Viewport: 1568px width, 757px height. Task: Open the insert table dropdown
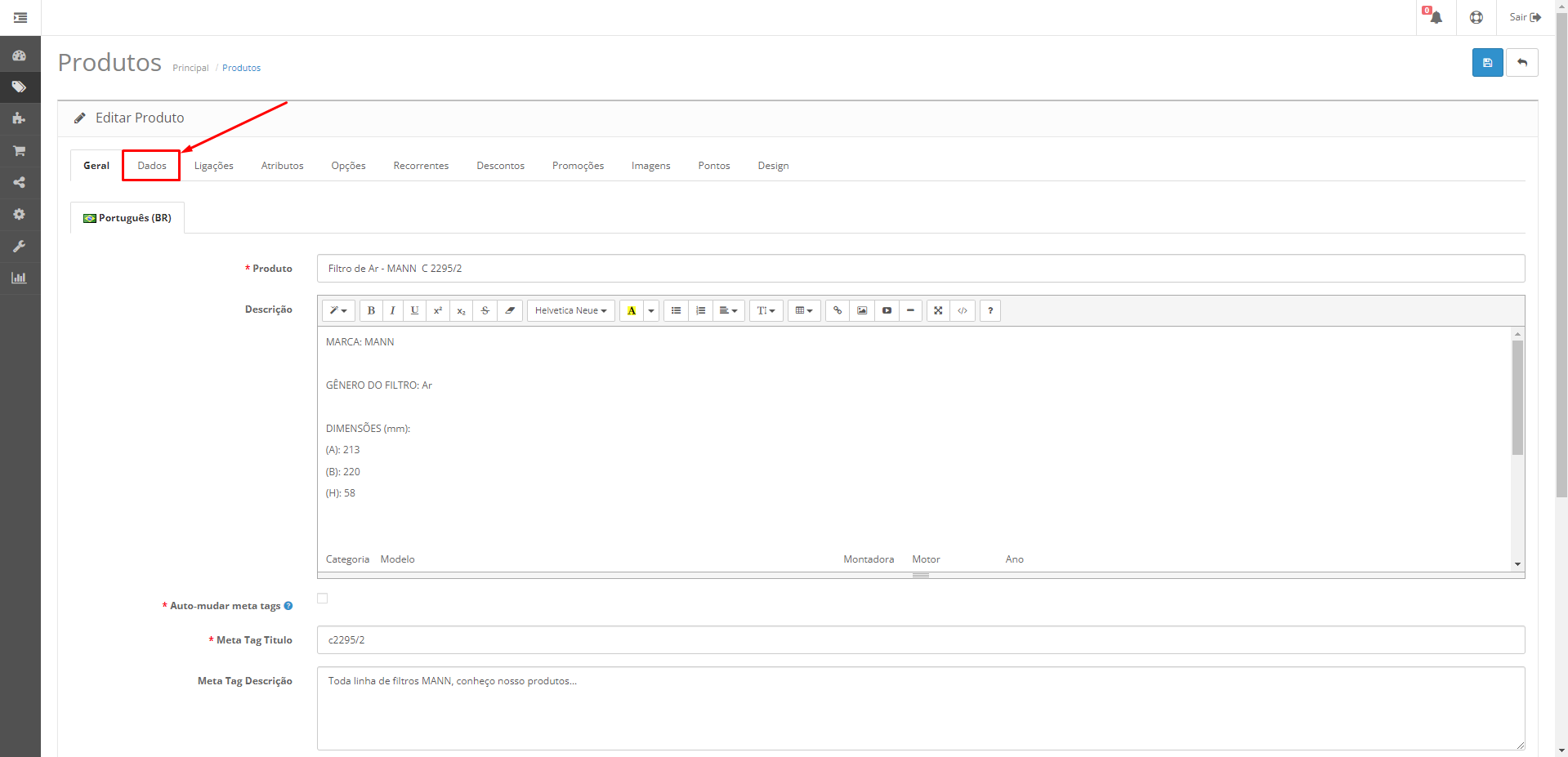point(804,310)
